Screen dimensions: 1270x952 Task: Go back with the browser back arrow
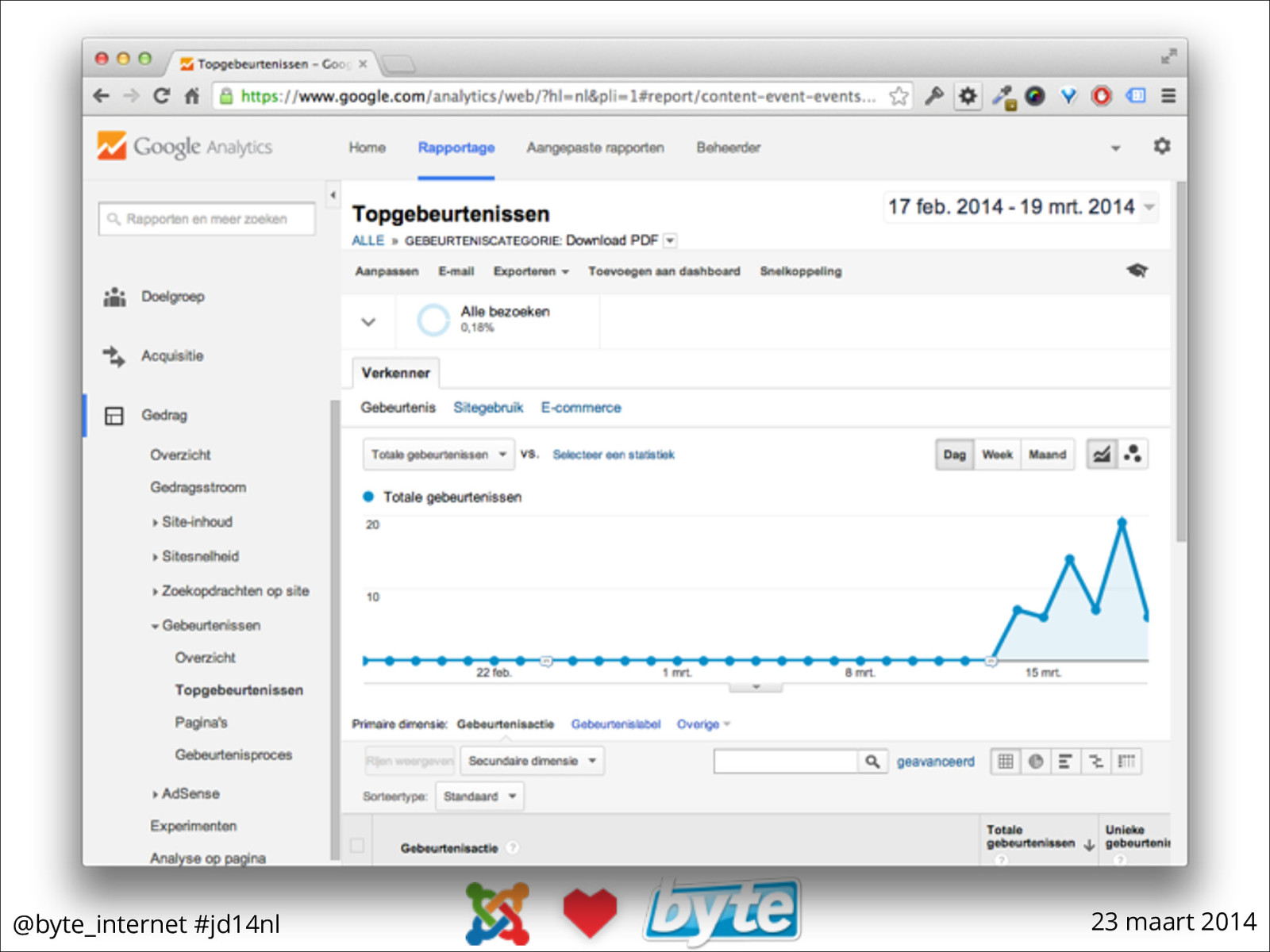pos(101,96)
